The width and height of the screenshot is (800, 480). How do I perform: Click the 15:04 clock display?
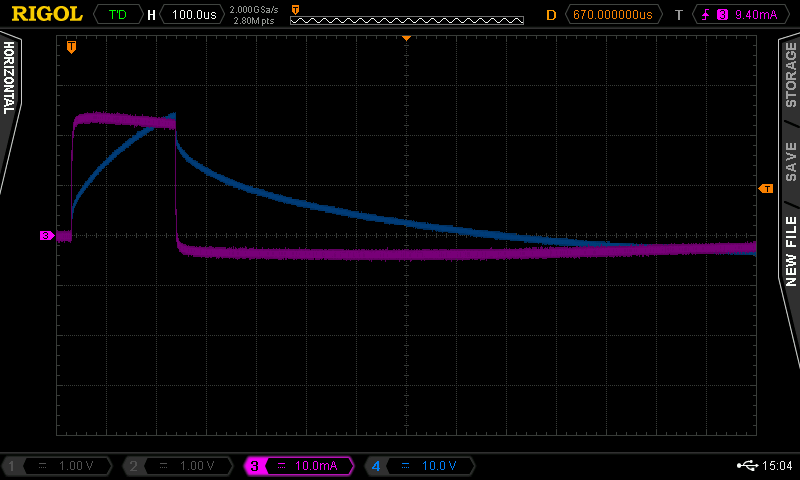777,465
